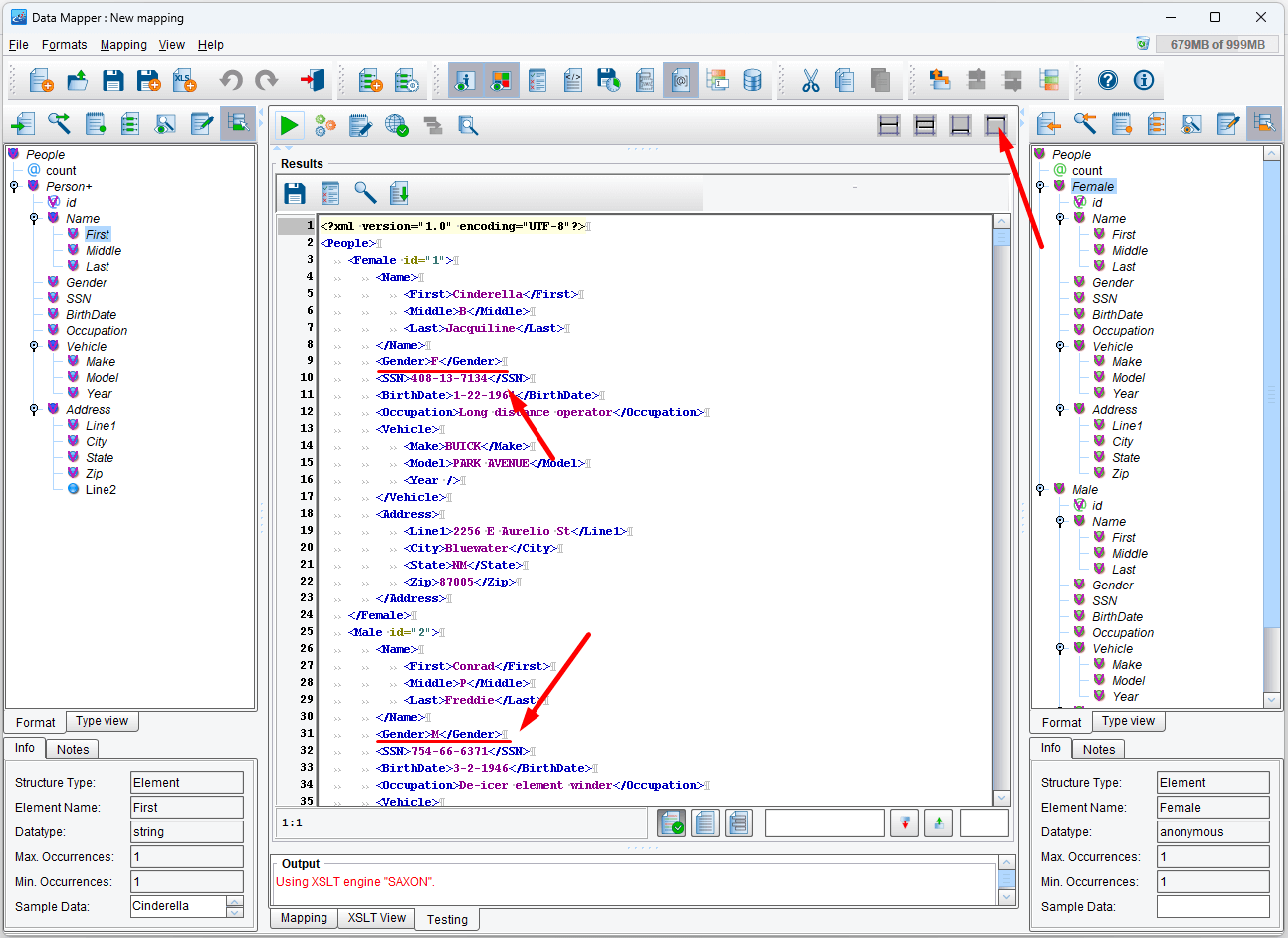The height and width of the screenshot is (938, 1288).
Task: Open the Formats menu
Action: (x=65, y=45)
